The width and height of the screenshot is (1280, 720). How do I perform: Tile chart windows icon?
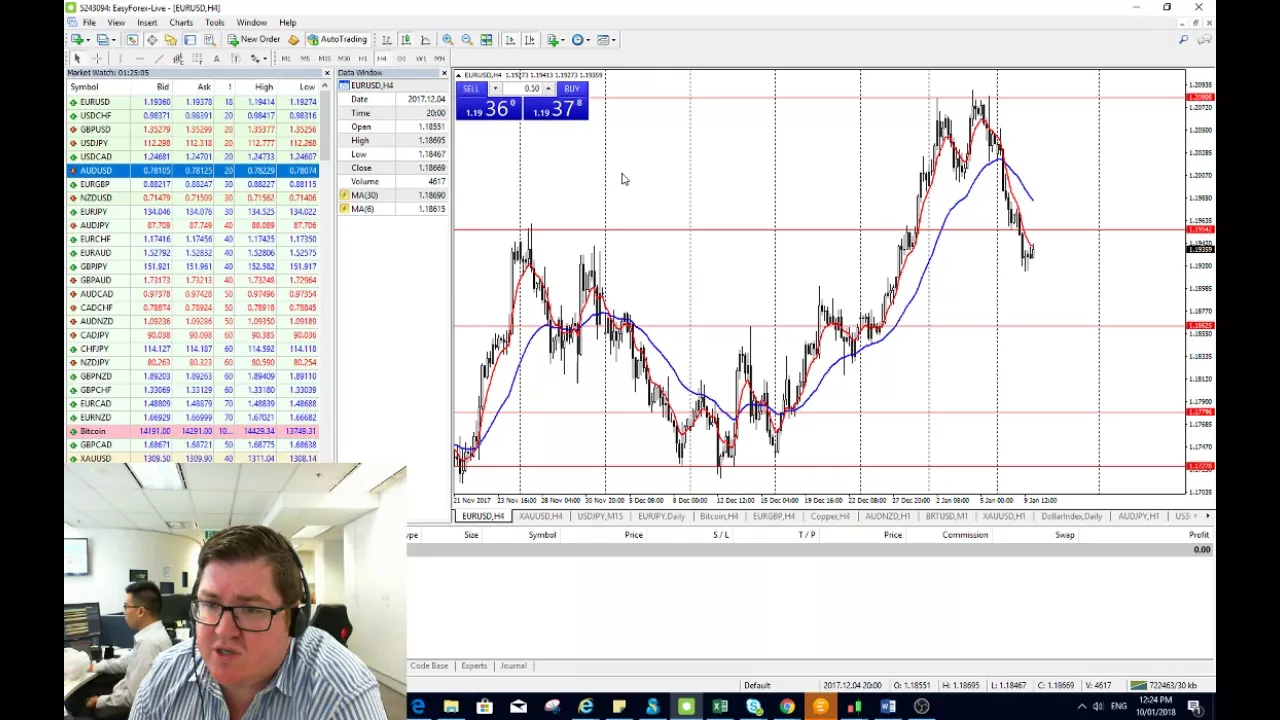pyautogui.click(x=486, y=40)
